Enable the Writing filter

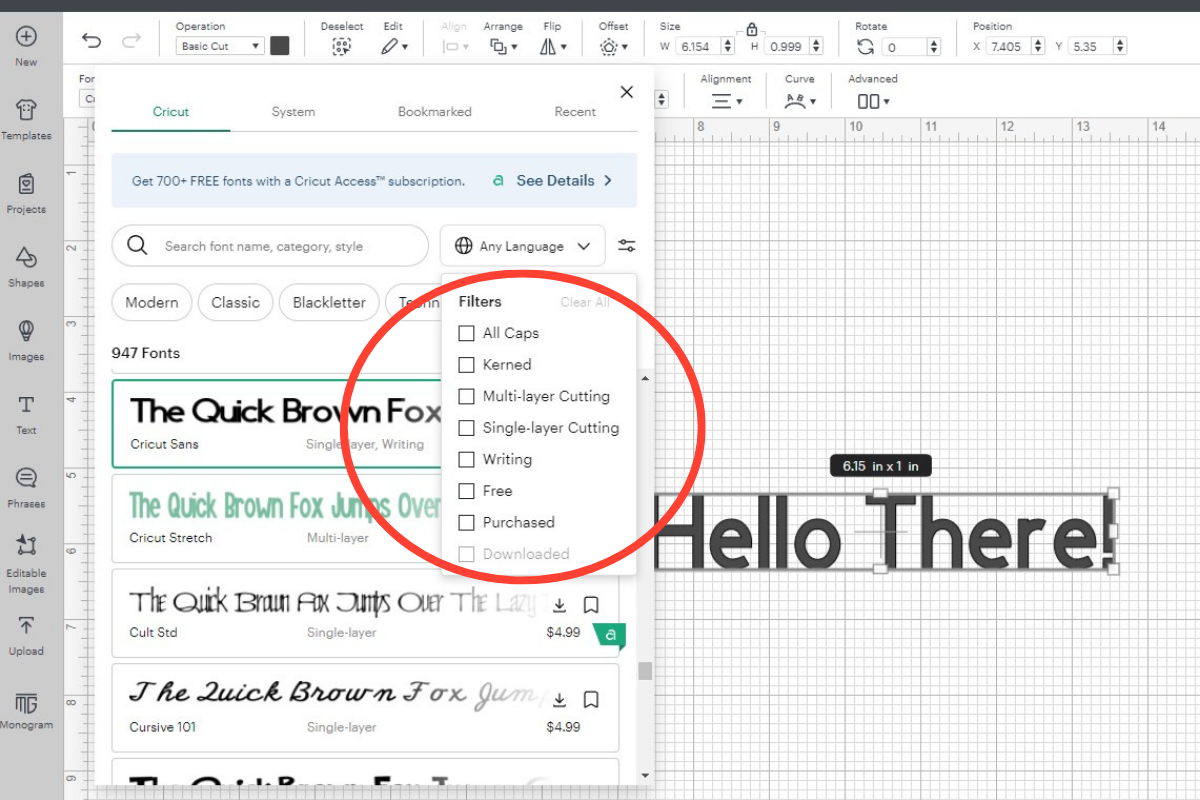point(466,459)
